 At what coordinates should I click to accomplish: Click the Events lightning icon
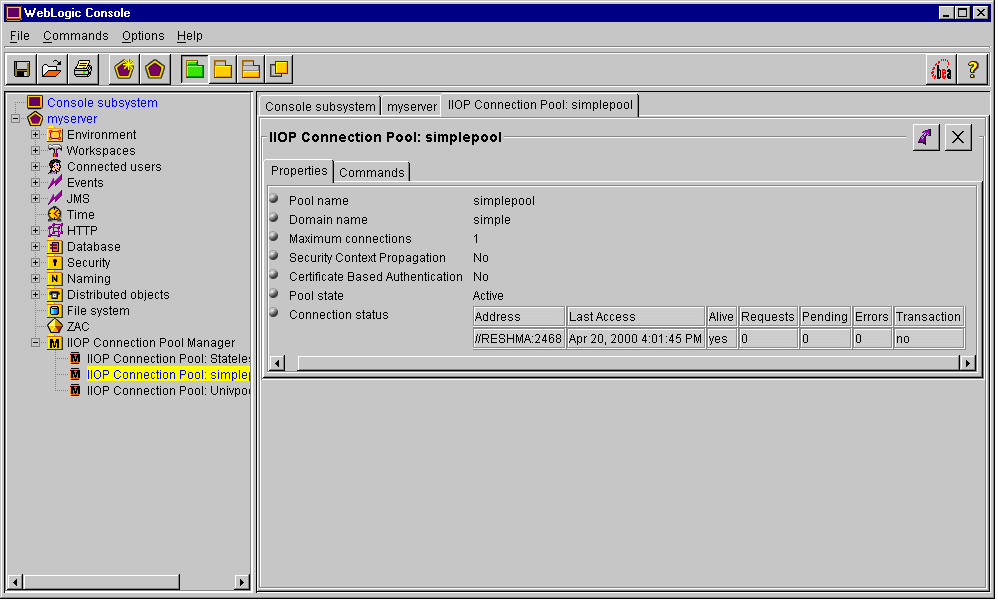[x=55, y=183]
